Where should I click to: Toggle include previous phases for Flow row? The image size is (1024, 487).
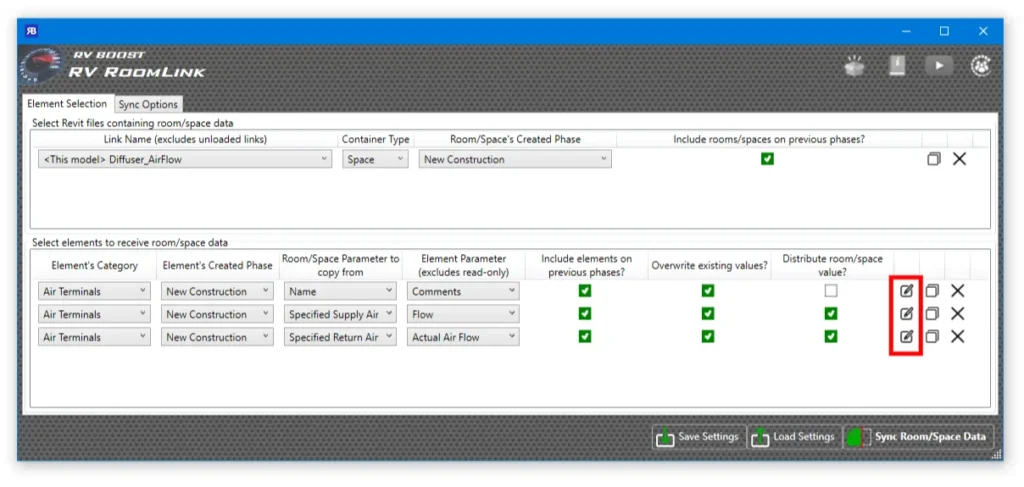(585, 314)
